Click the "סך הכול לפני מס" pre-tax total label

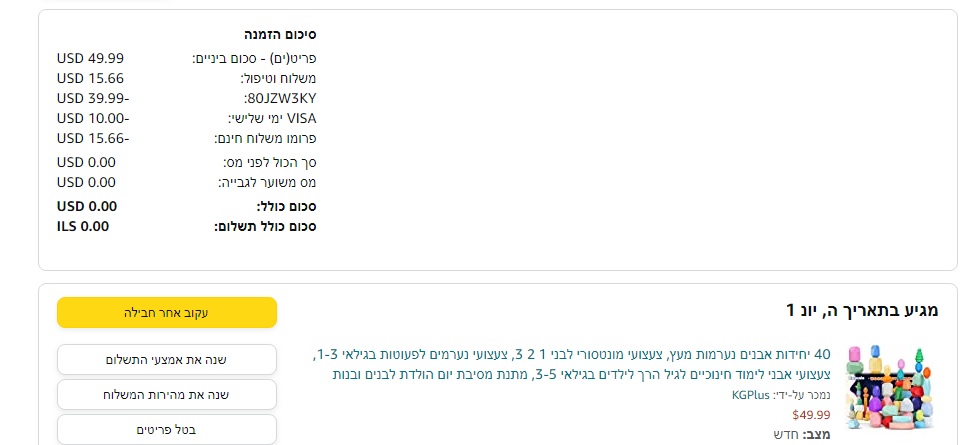pyautogui.click(x=269, y=162)
